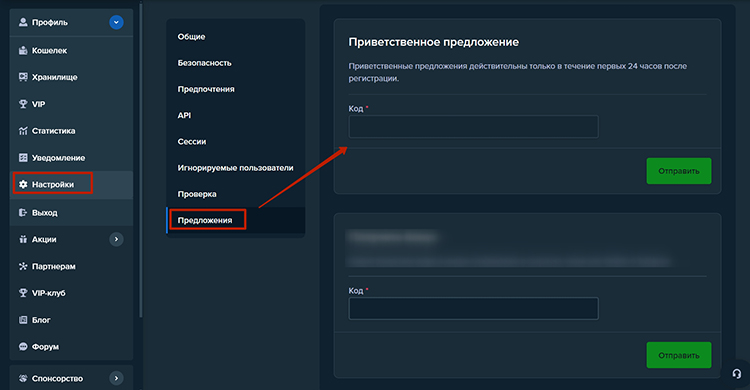Click the Профиль user icon

[x=22, y=22]
